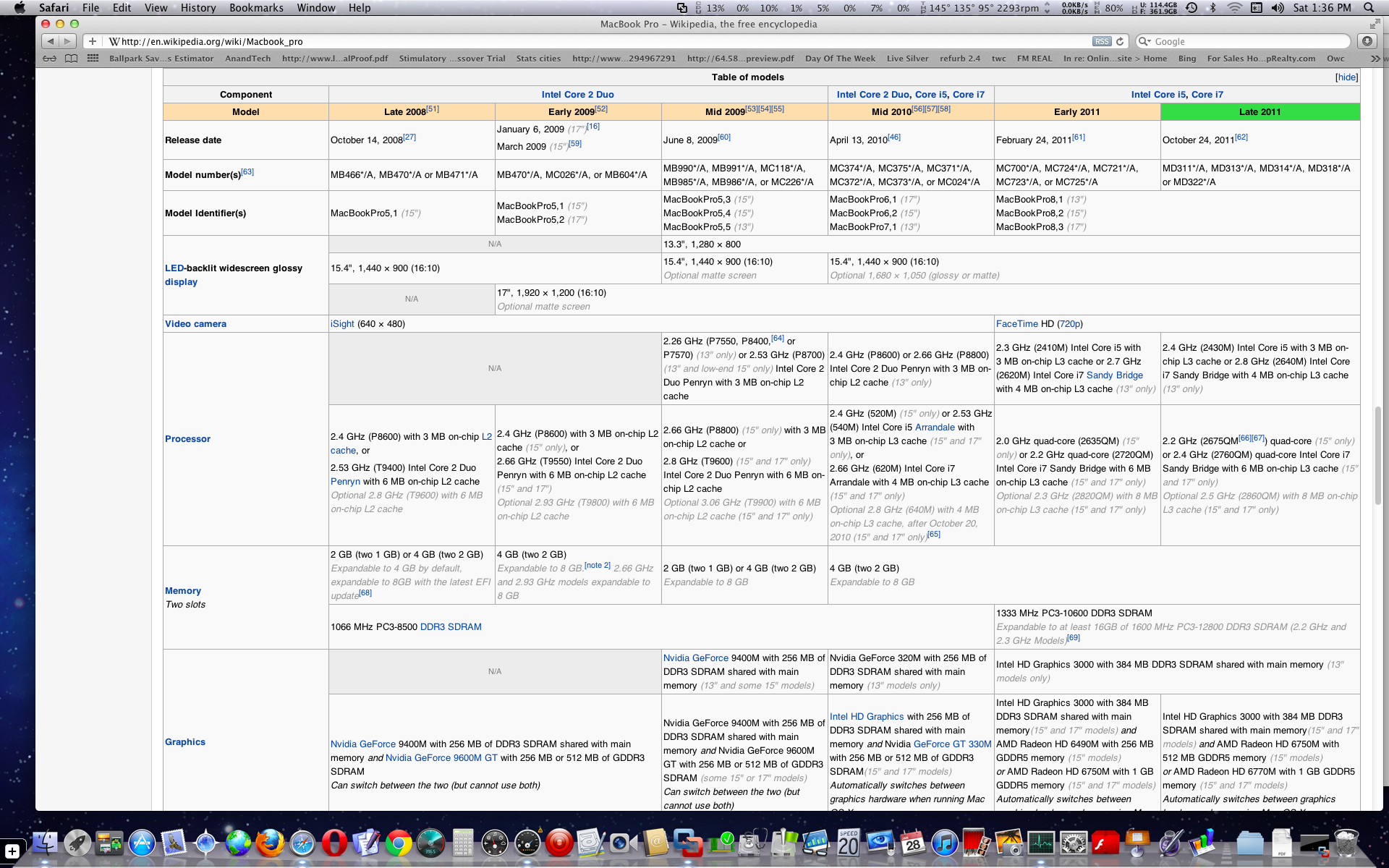Click the RSS feed button
Image resolution: width=1389 pixels, height=868 pixels.
(1101, 41)
